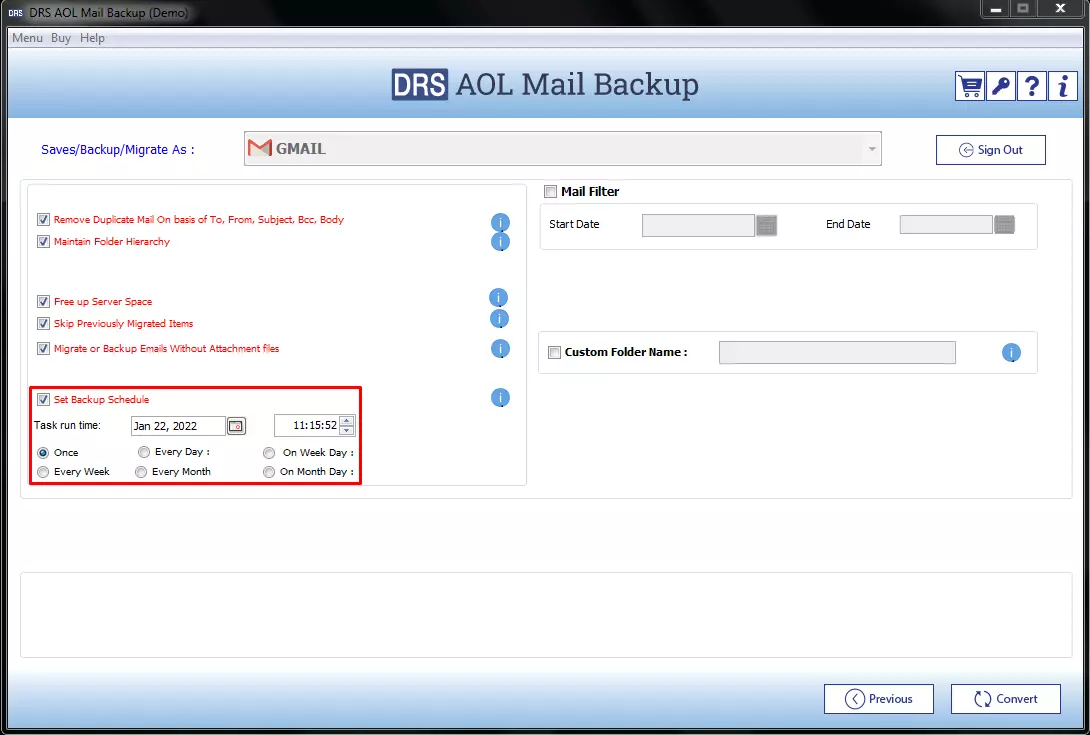Open the Menu menu
Viewport: 1090px width, 735px height.
coord(27,38)
